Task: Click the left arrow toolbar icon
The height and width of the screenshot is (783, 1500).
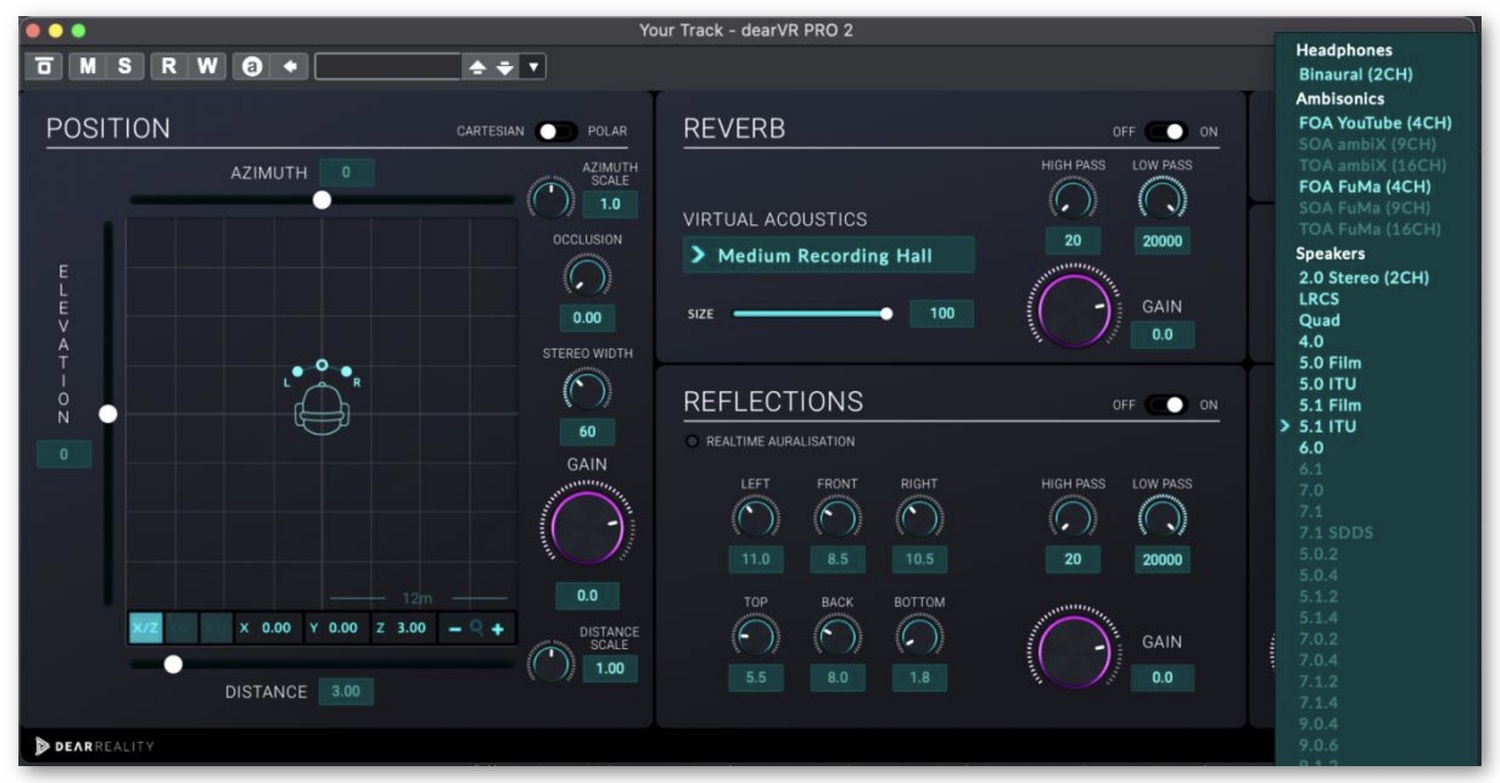Action: [x=290, y=67]
